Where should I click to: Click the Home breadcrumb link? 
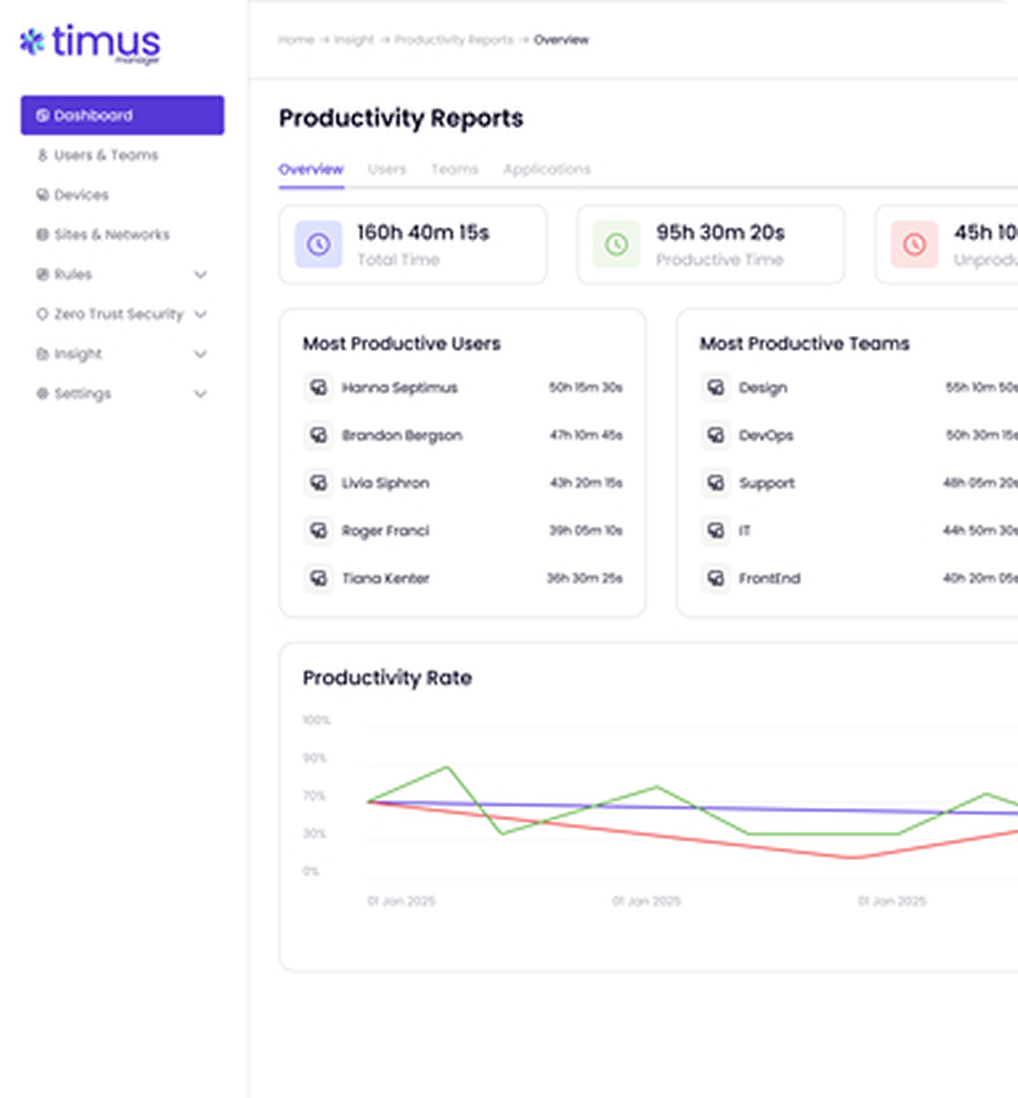click(296, 40)
